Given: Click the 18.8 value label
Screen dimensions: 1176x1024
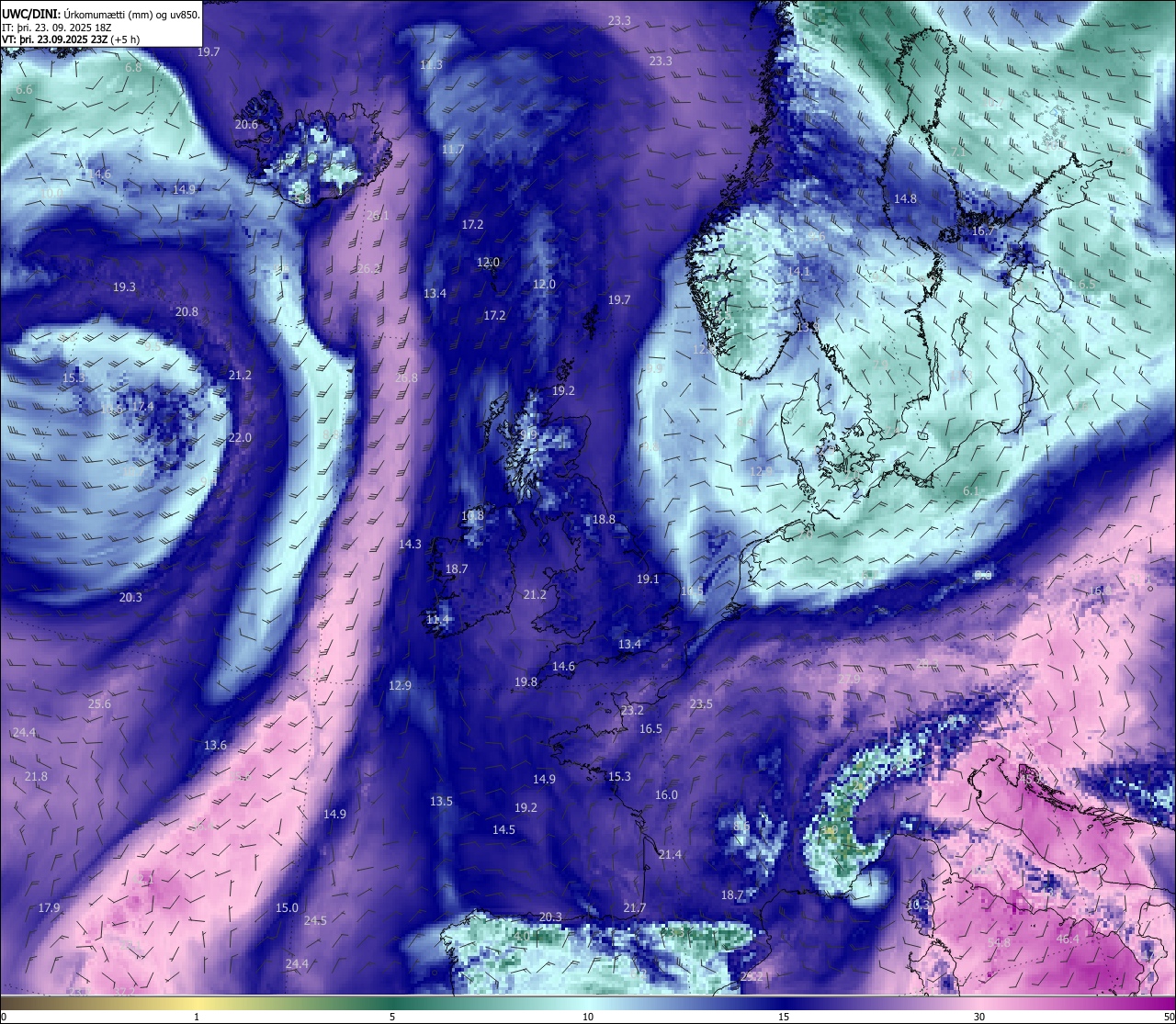Looking at the screenshot, I should tap(604, 520).
